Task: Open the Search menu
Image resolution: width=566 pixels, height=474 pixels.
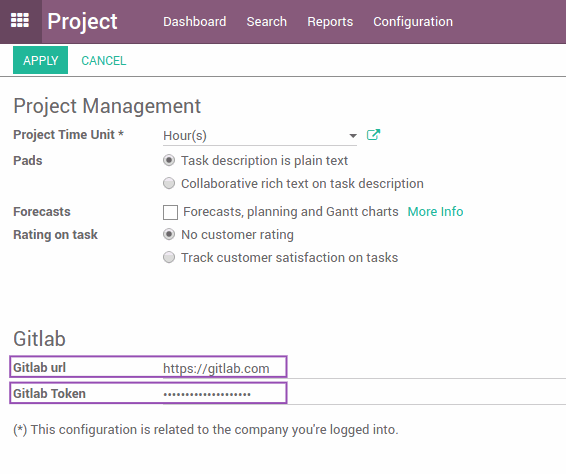Action: pos(266,22)
